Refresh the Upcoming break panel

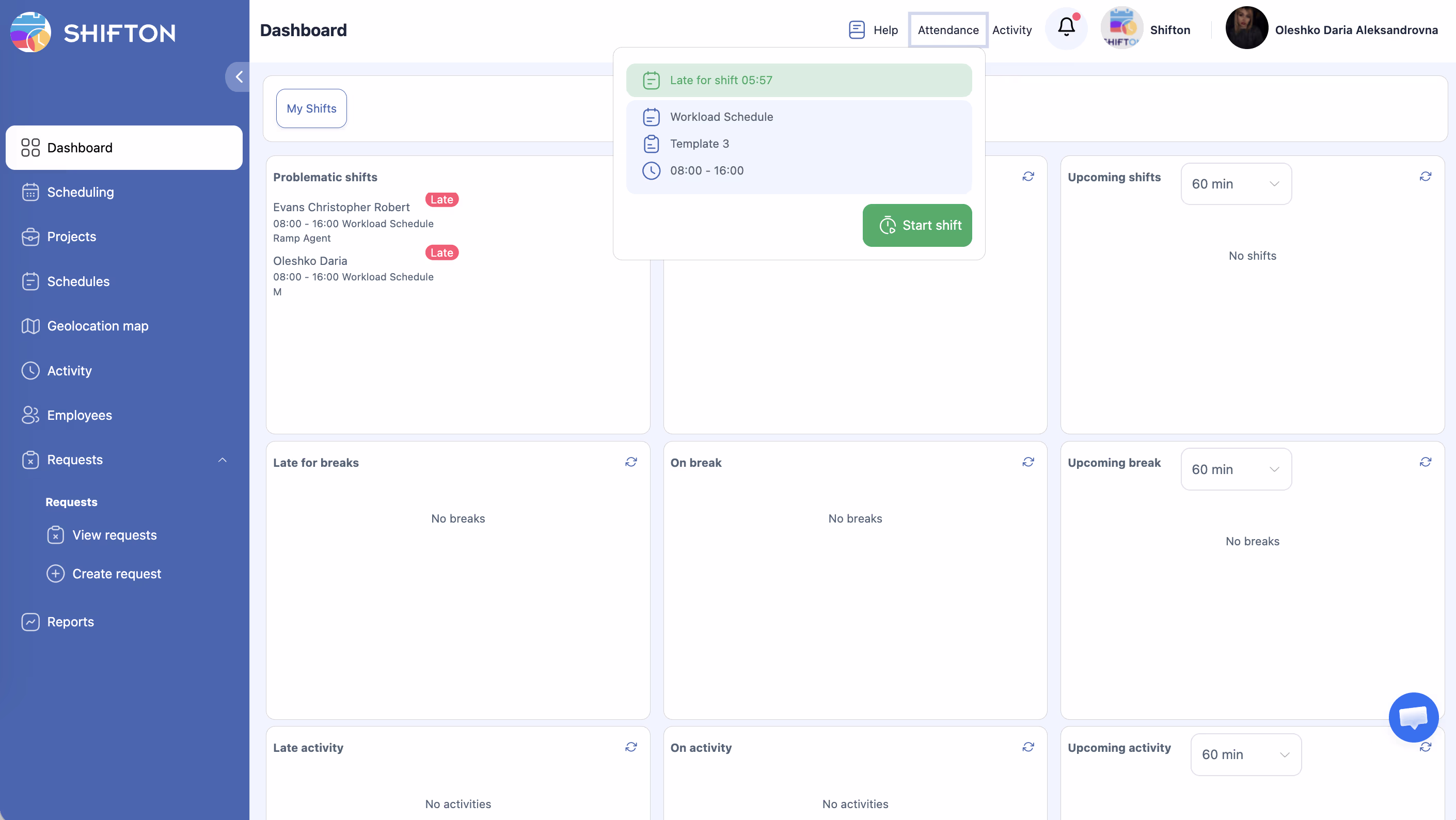[1425, 462]
